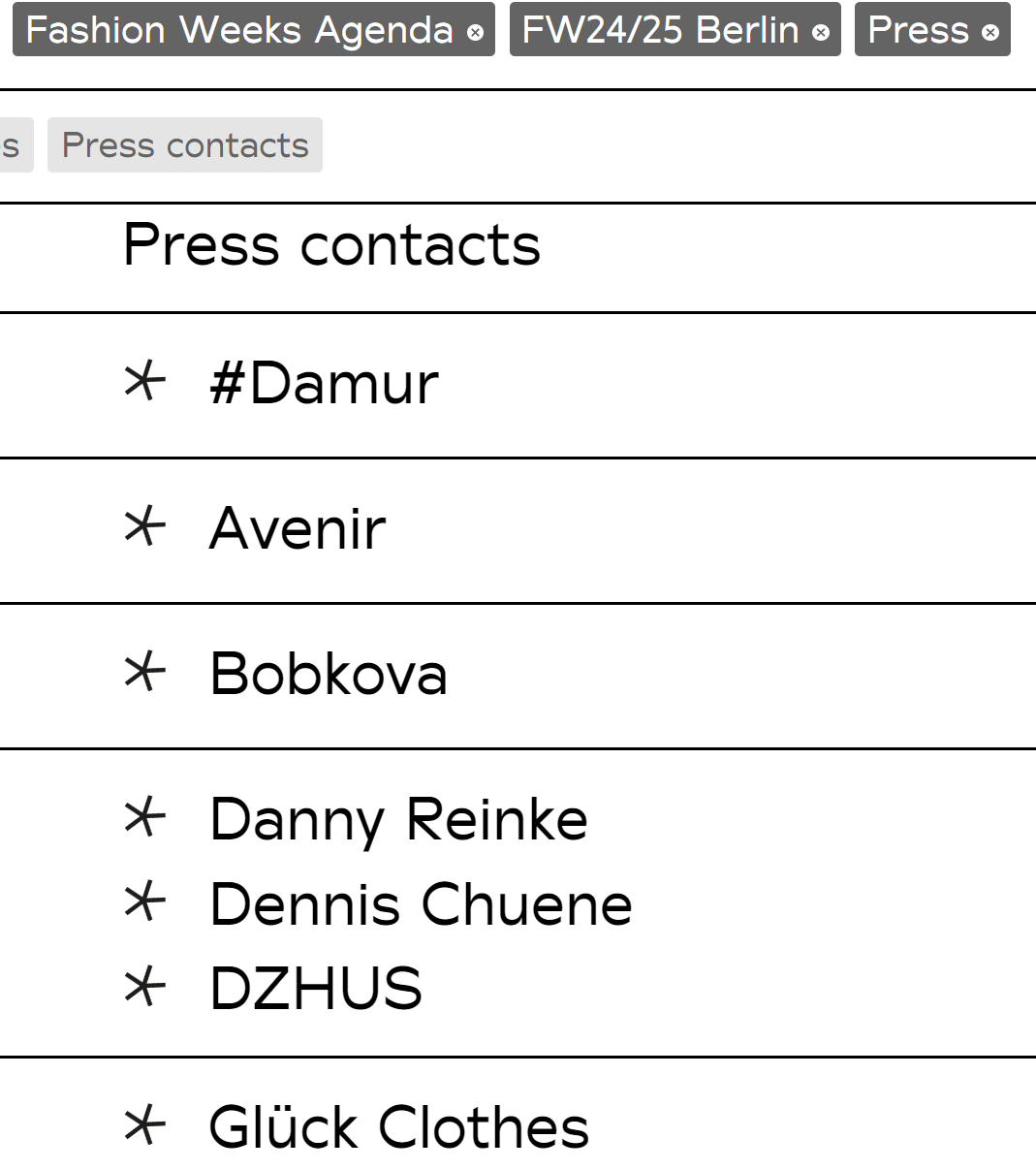Open the Bobkova press contact
The image size is (1036, 1170).
click(x=329, y=674)
